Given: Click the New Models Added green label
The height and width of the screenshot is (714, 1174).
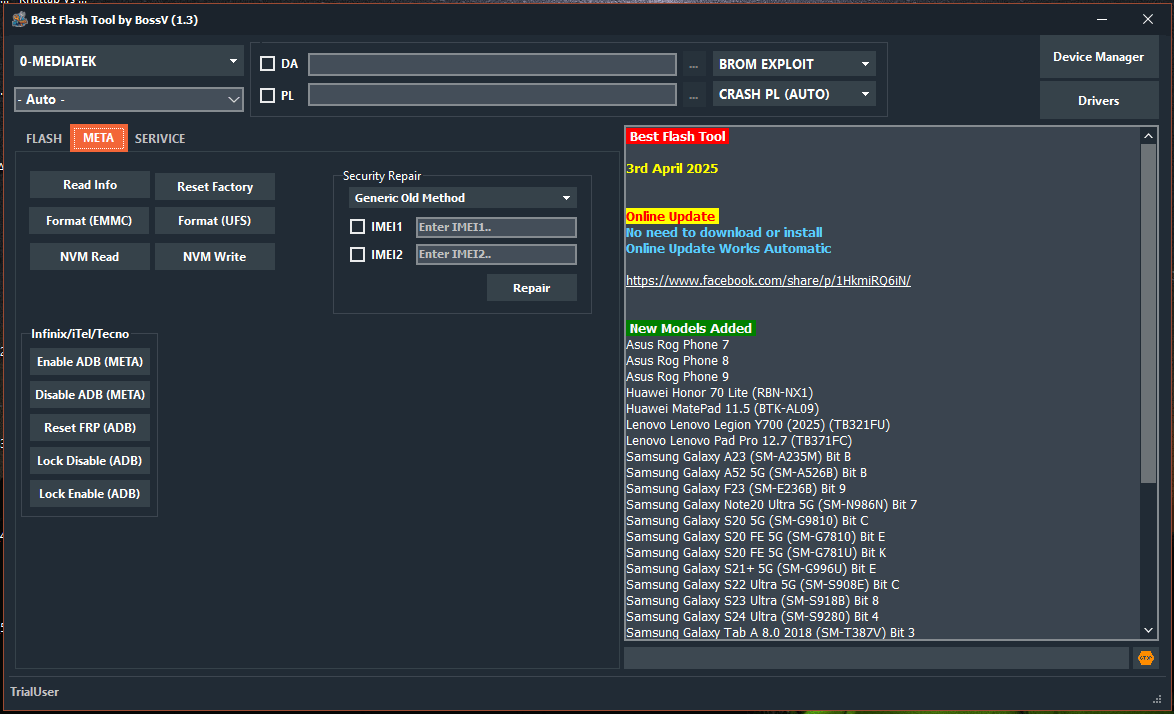Looking at the screenshot, I should tap(690, 328).
